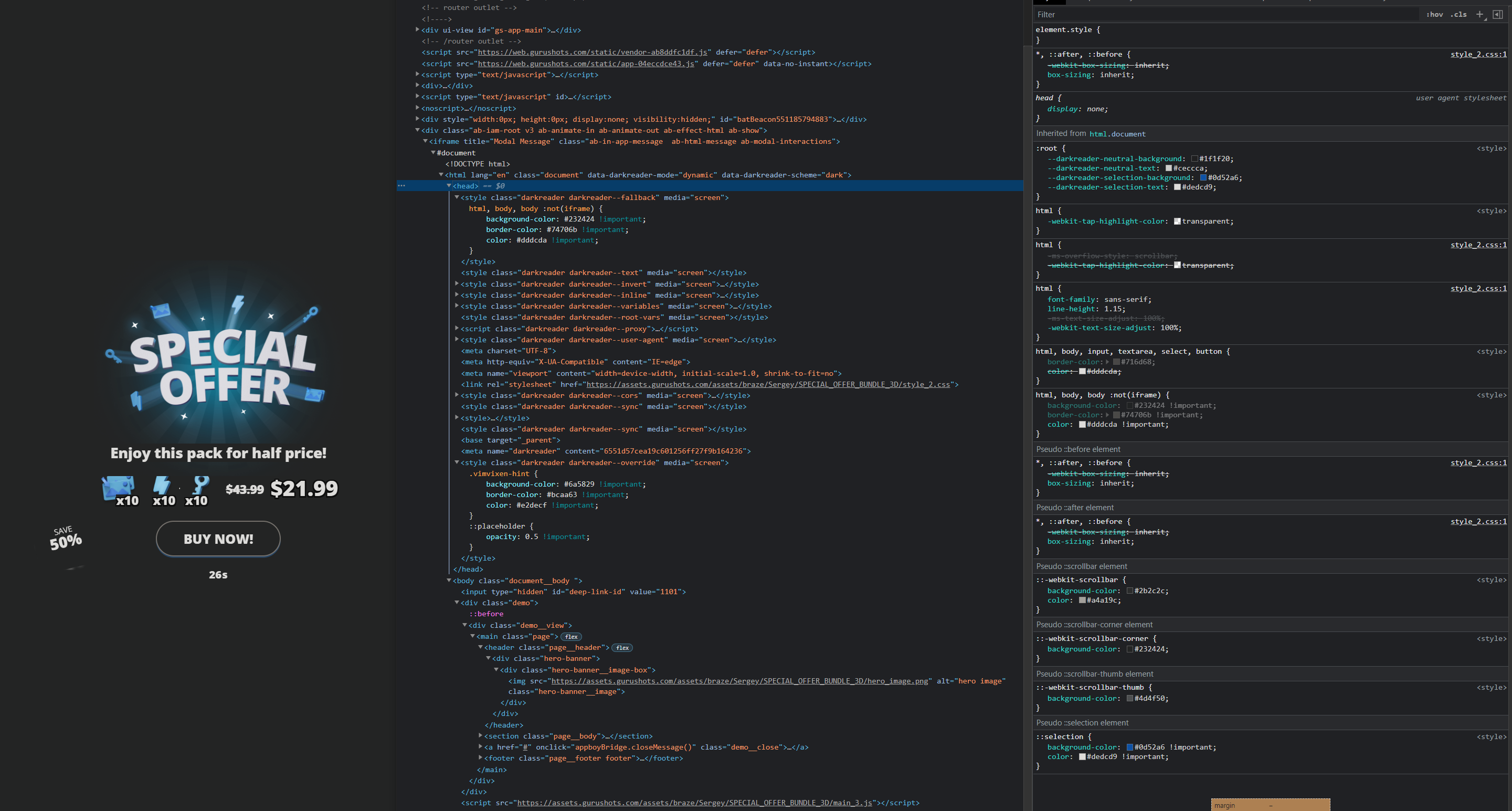Viewport: 1512px width, 811px height.
Task: Click the BUY NOW! button
Action: pyautogui.click(x=218, y=539)
